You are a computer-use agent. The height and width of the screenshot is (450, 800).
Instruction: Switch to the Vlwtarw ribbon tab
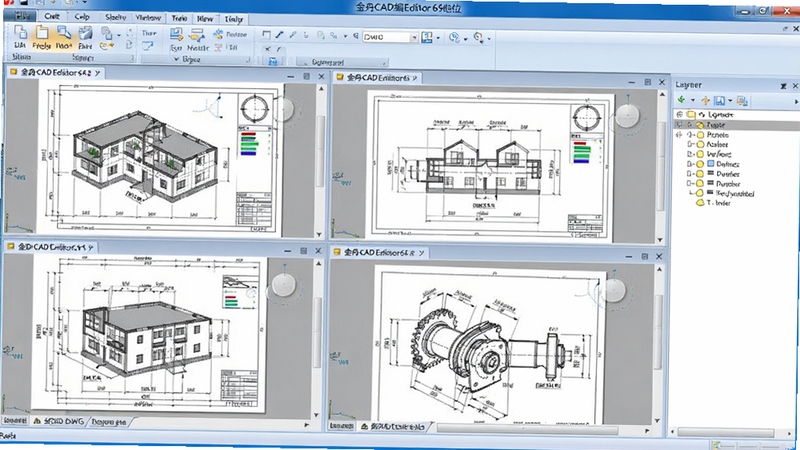tap(148, 18)
